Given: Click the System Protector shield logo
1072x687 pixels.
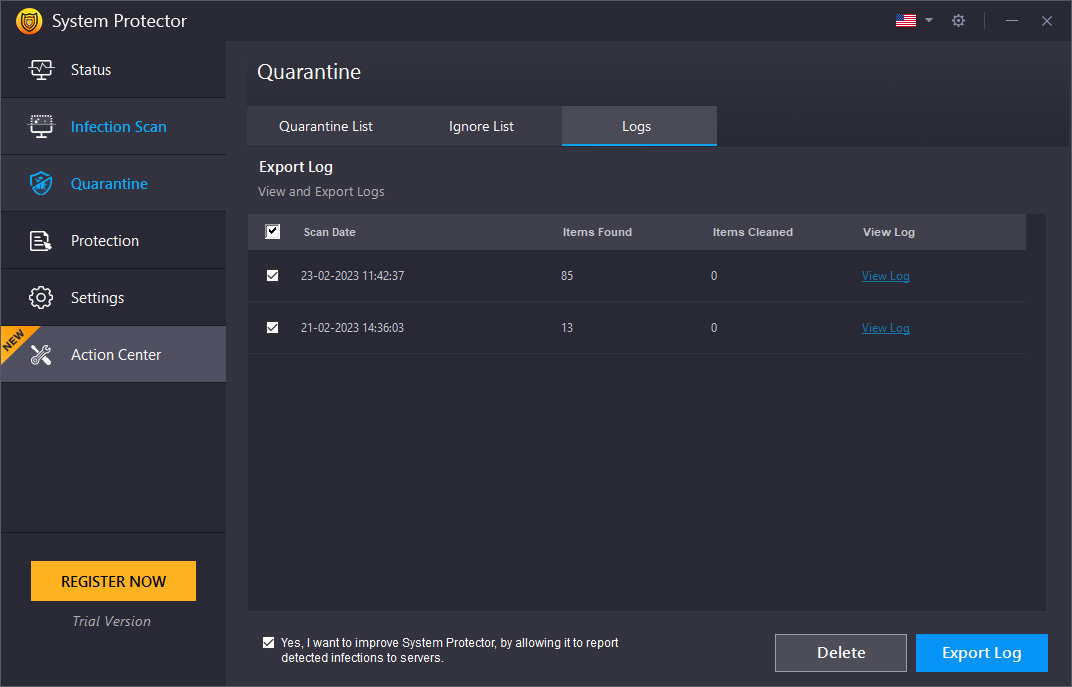Looking at the screenshot, I should (29, 20).
